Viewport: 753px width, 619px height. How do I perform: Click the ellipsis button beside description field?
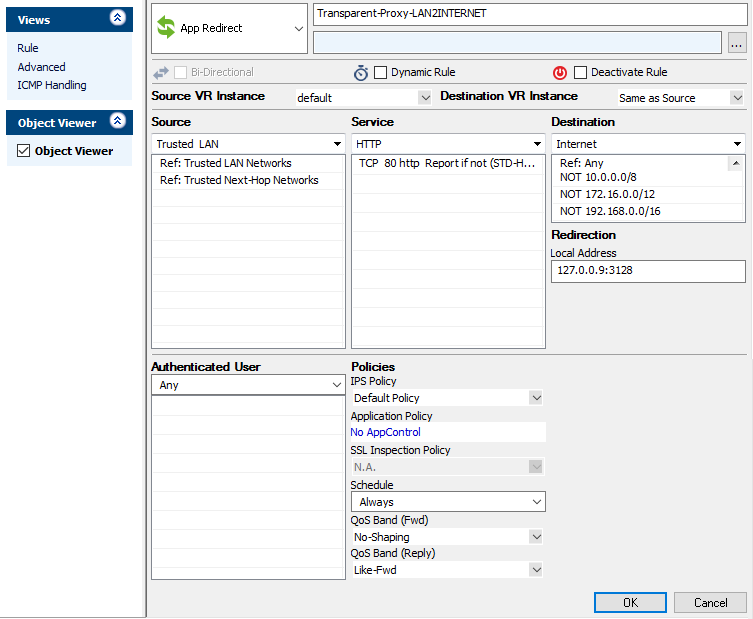coord(737,44)
